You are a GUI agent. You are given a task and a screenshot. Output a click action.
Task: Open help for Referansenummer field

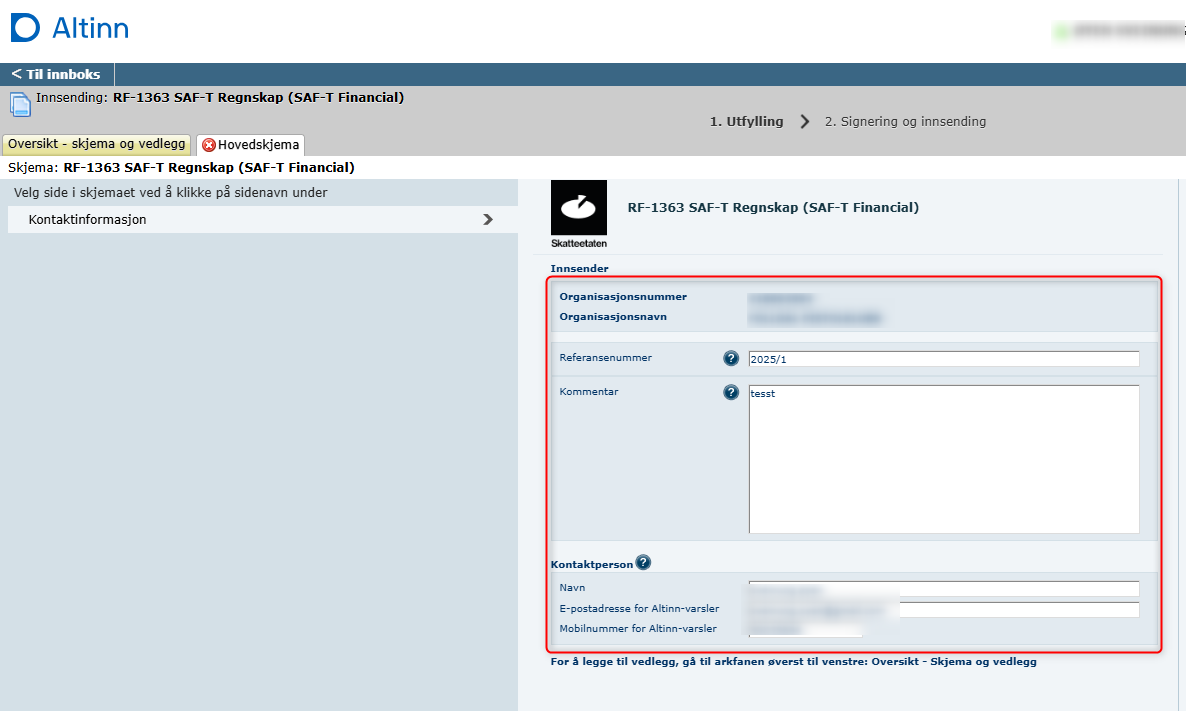click(731, 358)
